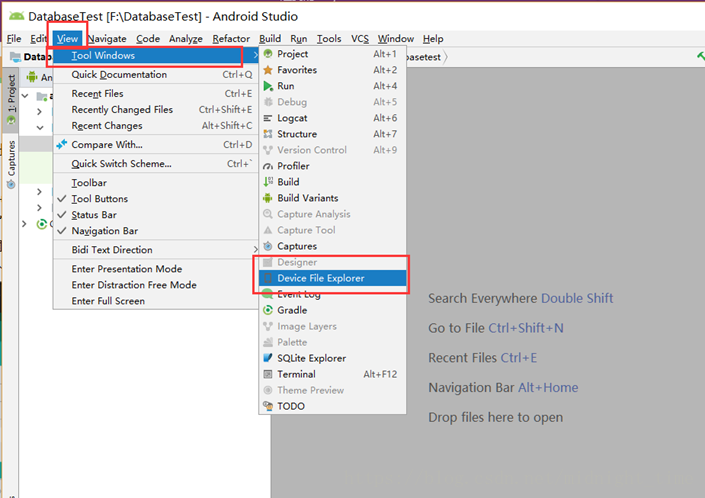Click the green Gradle Scripts tree icon
Viewport: 705px width, 498px height.
[x=42, y=224]
